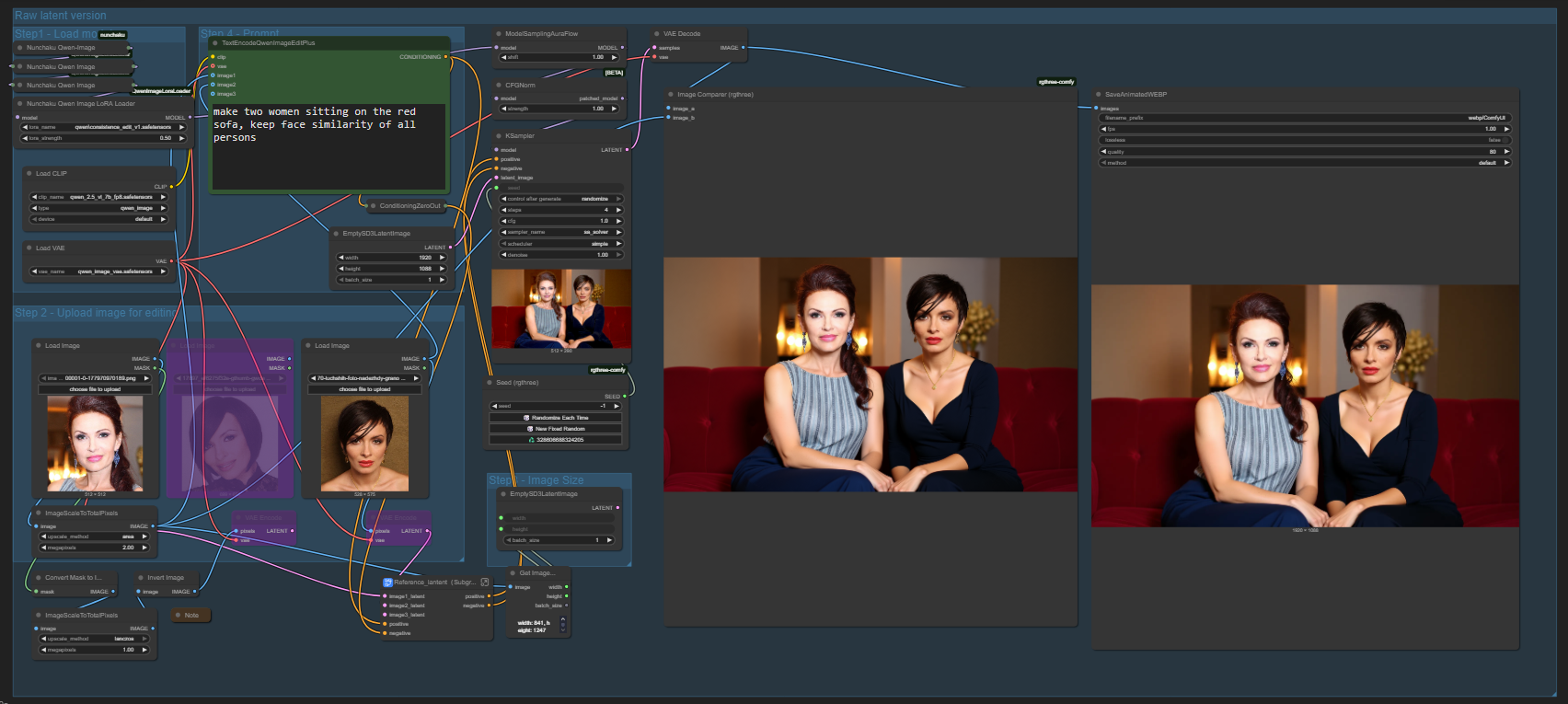This screenshot has width=1568, height=704.
Task: Collapse the VAE Decode node via its dot
Action: pyautogui.click(x=656, y=34)
